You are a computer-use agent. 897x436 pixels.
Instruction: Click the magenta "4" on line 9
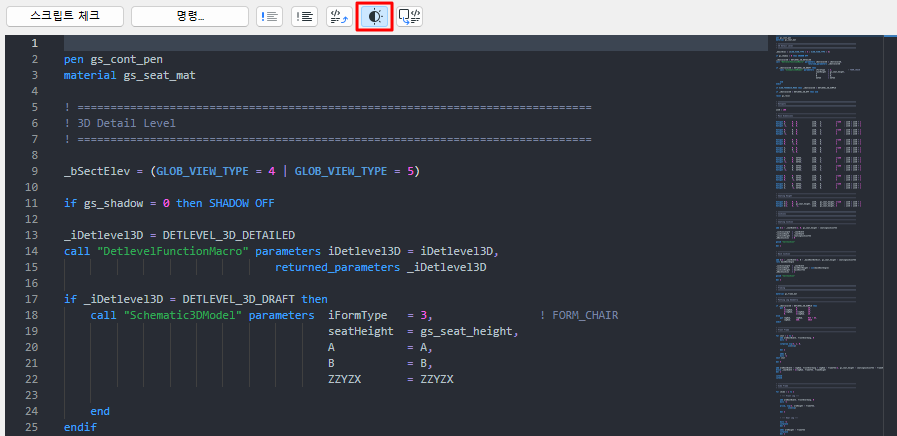(x=272, y=171)
